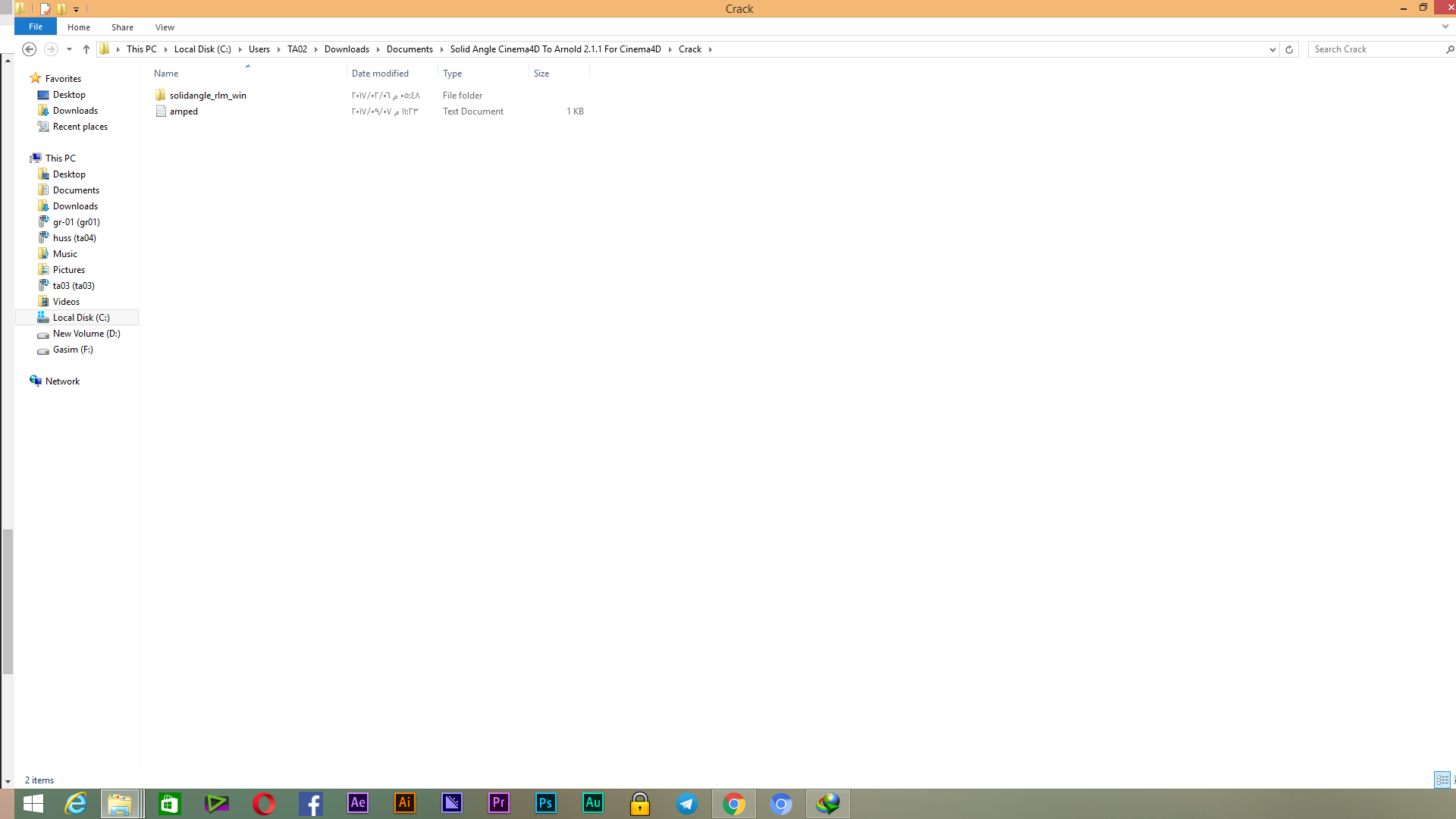Switch to the Home ribbon tab
Screen dimensions: 1456x819
click(x=79, y=27)
